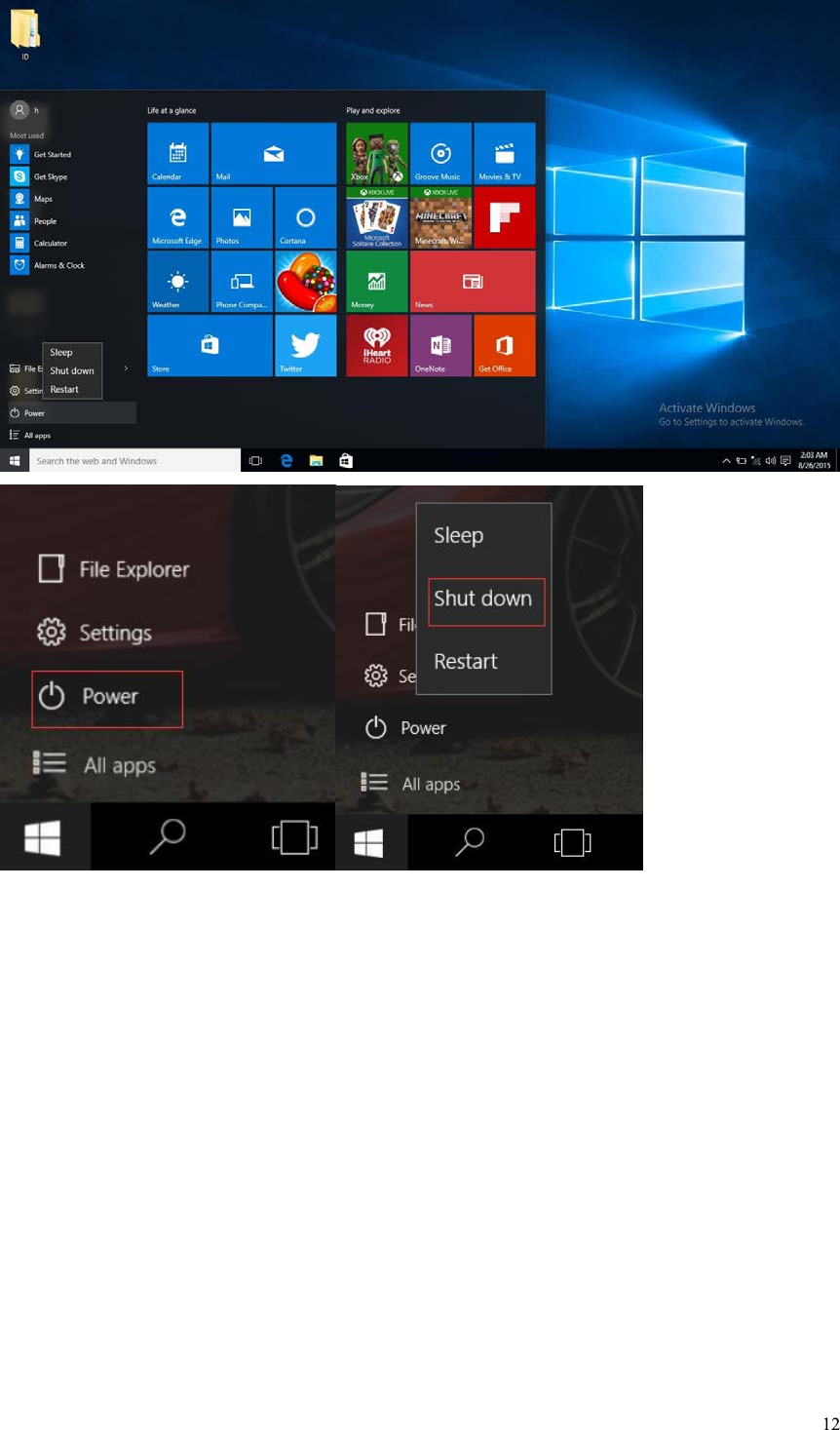Image resolution: width=840 pixels, height=1430 pixels.
Task: Open the Action Center notification icon
Action: point(785,461)
